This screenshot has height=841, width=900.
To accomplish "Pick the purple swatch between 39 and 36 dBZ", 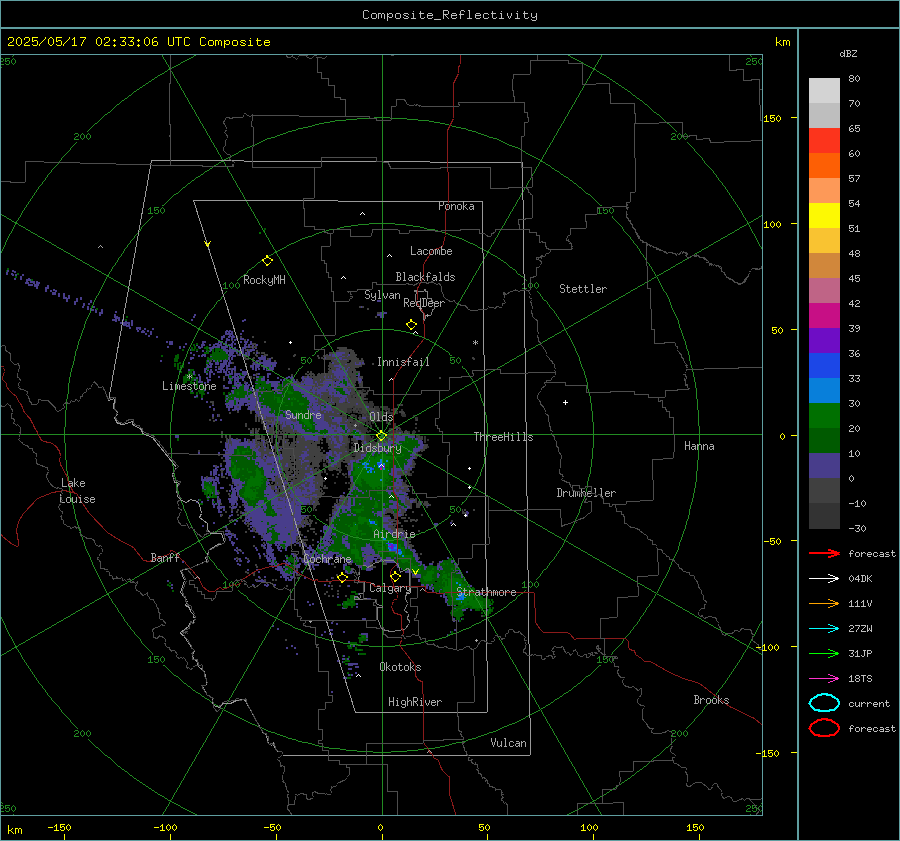I will tap(824, 341).
